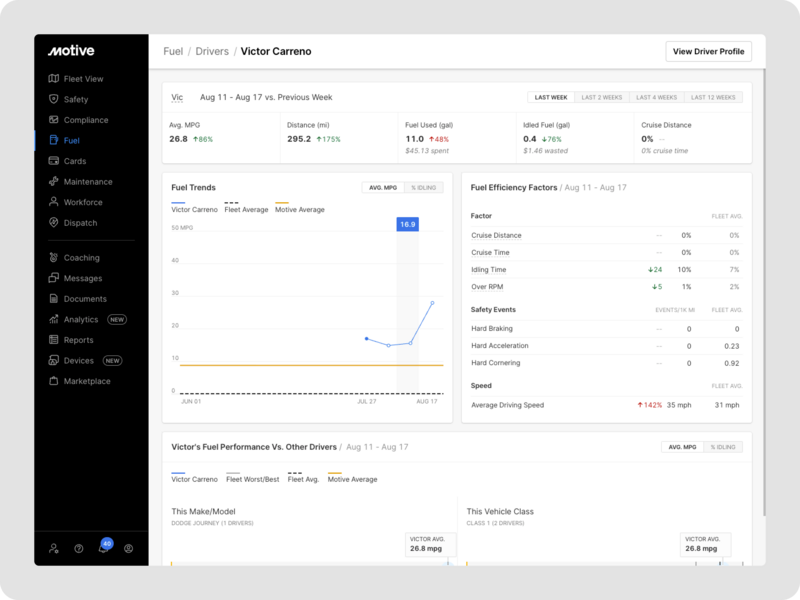The image size is (800, 600).
Task: Click the View Driver Profile button
Action: click(x=708, y=51)
